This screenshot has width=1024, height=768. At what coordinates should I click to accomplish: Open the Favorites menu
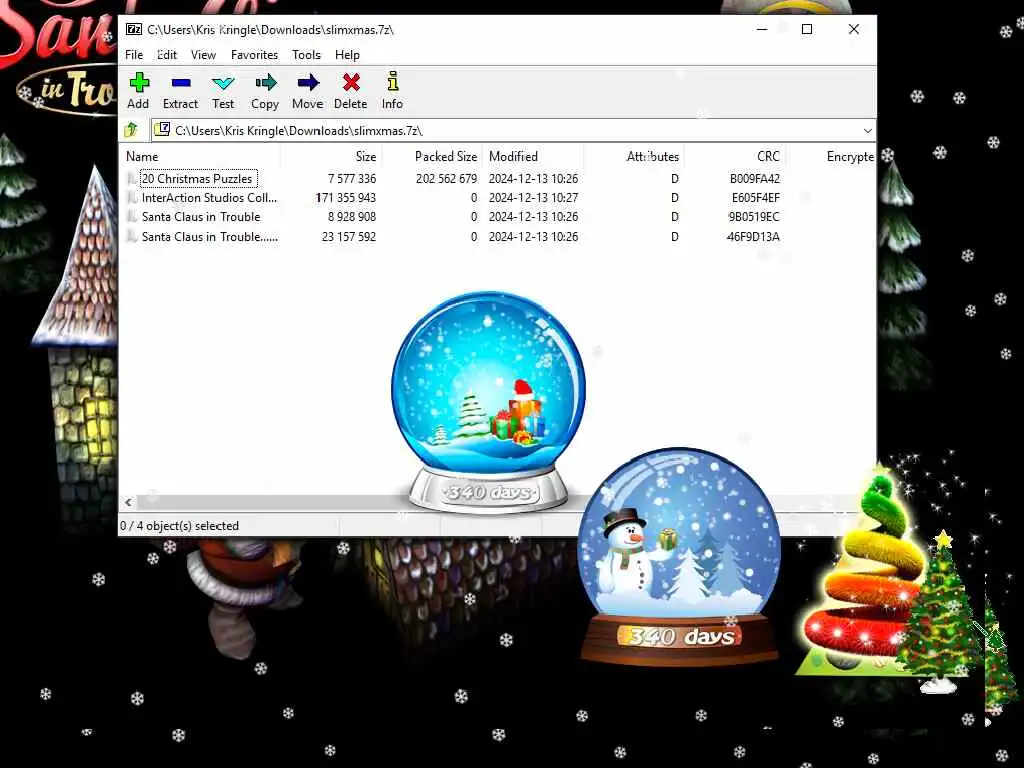[254, 55]
